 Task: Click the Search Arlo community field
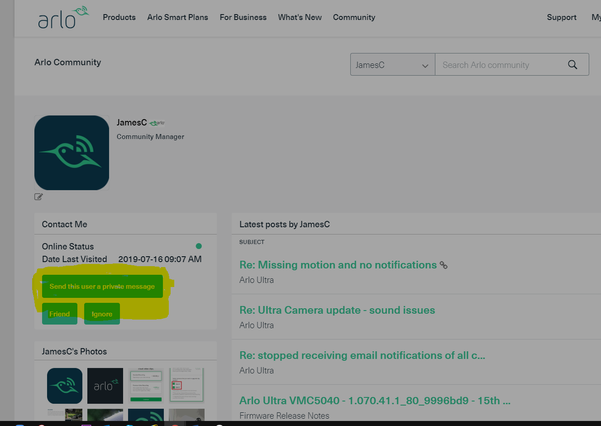pos(499,65)
